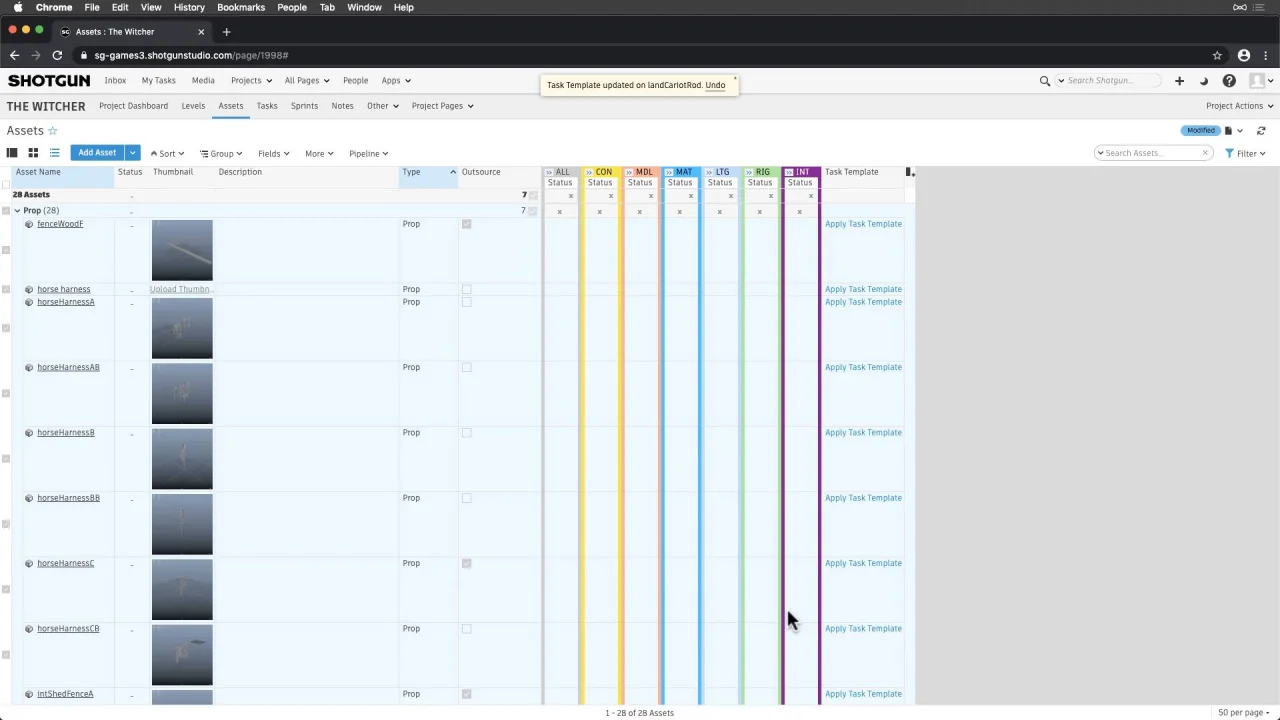Open the Notes tab
Viewport: 1280px width, 720px height.
342,106
